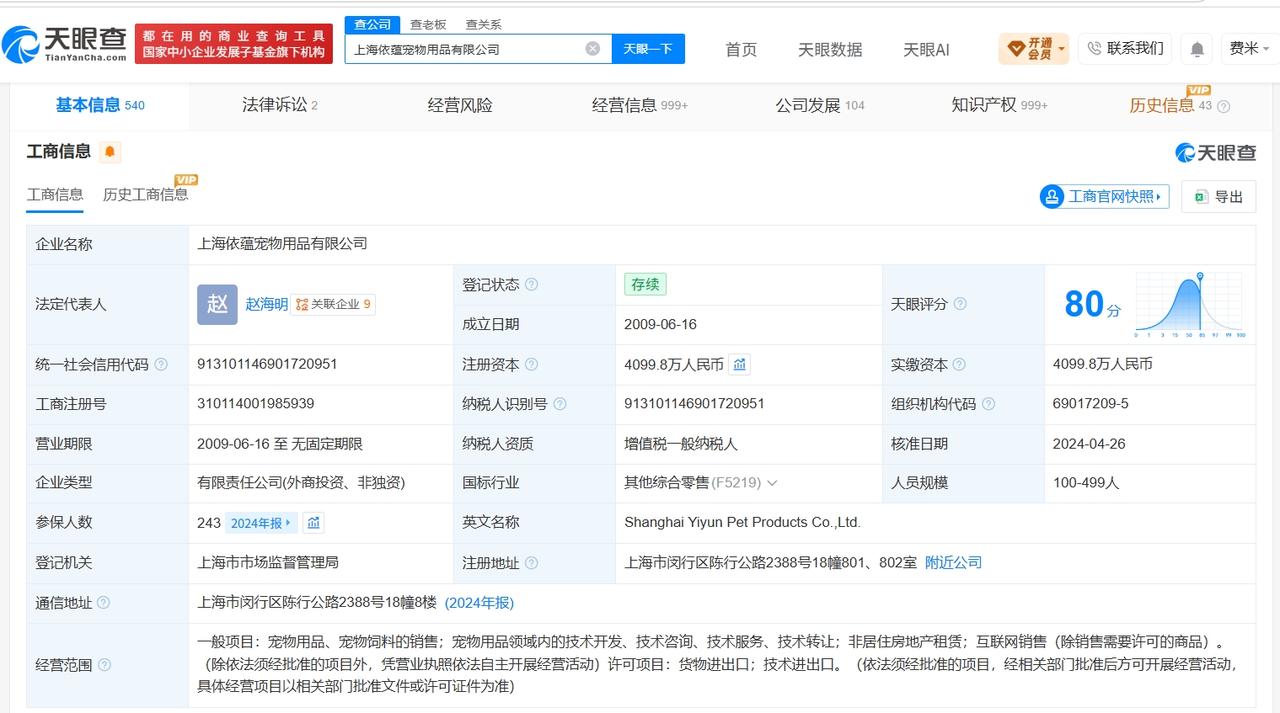Click the 人员规模 value 100-499人
Screen dimensions: 1280x713
pyautogui.click(x=1086, y=483)
